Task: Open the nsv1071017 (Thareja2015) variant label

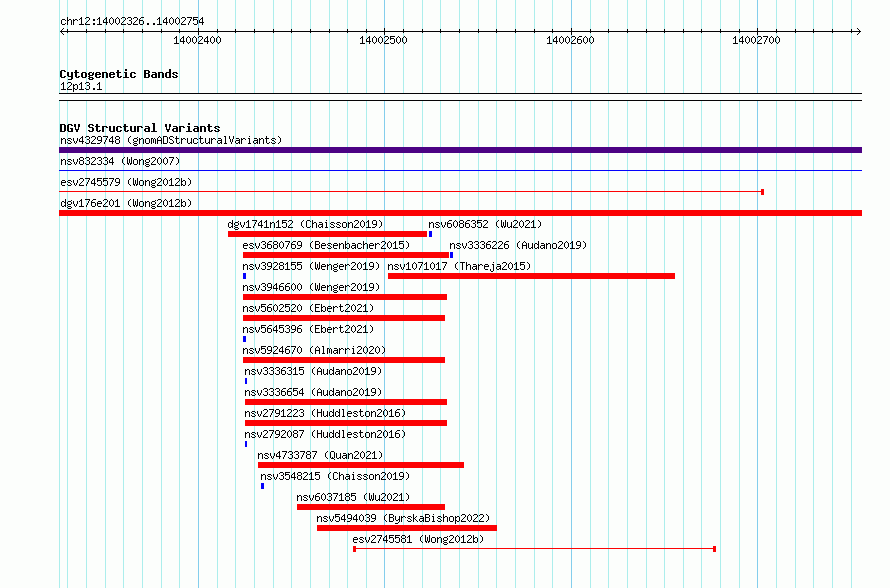Action: 459,266
